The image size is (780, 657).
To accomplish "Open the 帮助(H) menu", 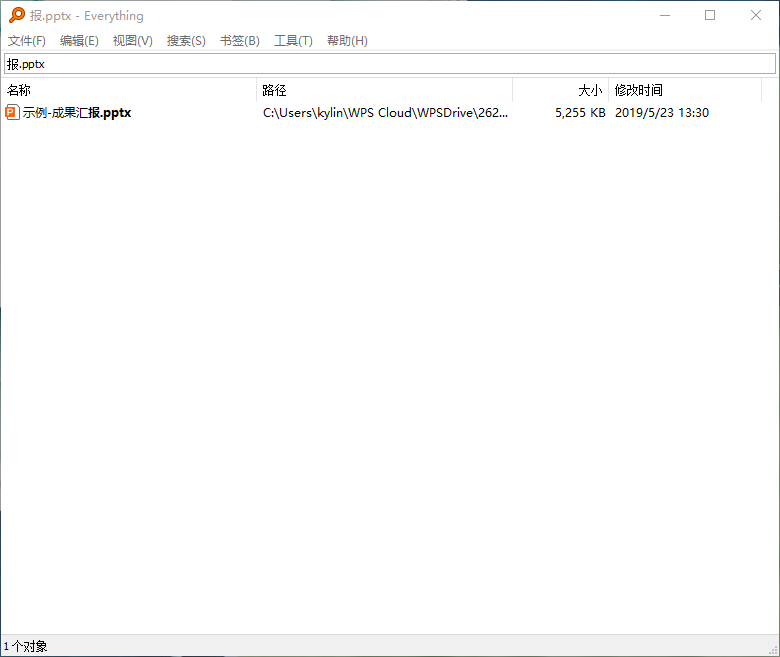I will click(347, 41).
